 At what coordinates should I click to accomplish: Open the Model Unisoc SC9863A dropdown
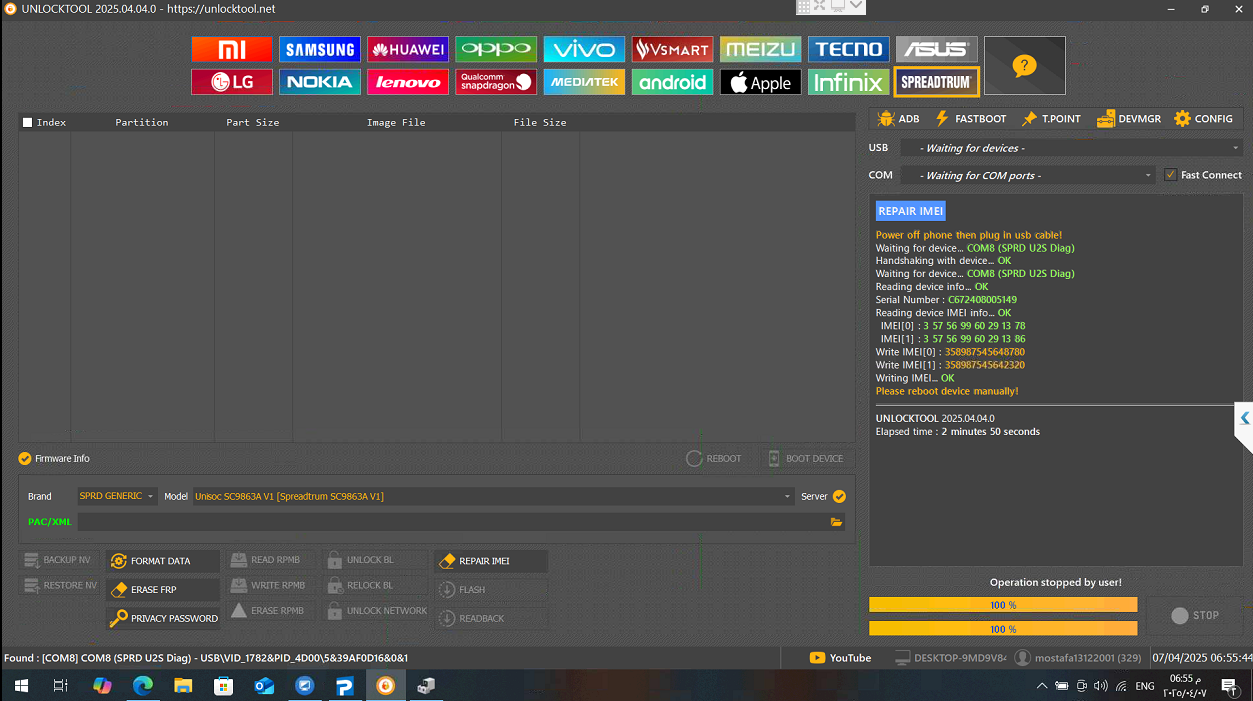(493, 496)
